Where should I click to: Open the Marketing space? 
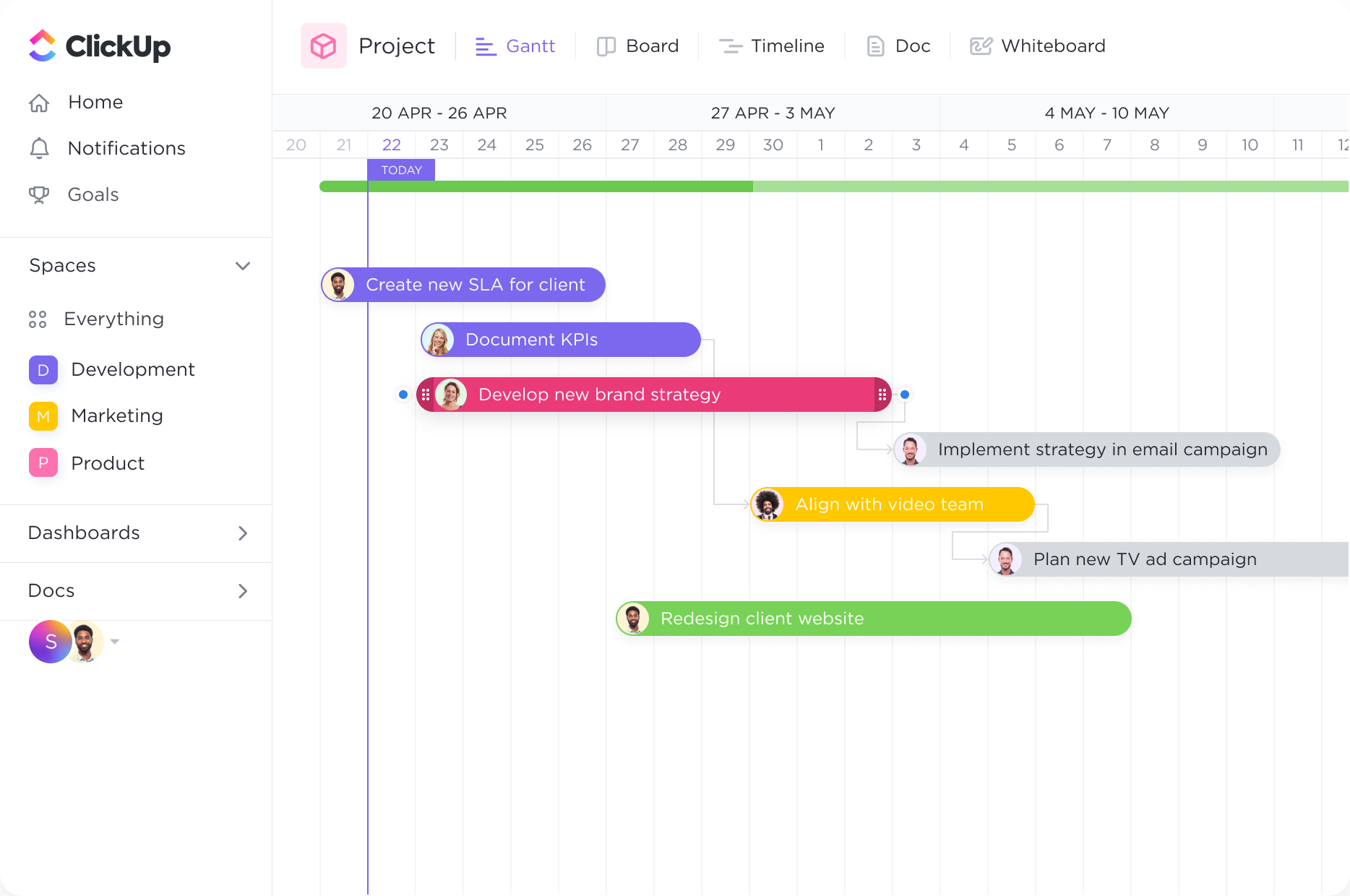click(116, 415)
